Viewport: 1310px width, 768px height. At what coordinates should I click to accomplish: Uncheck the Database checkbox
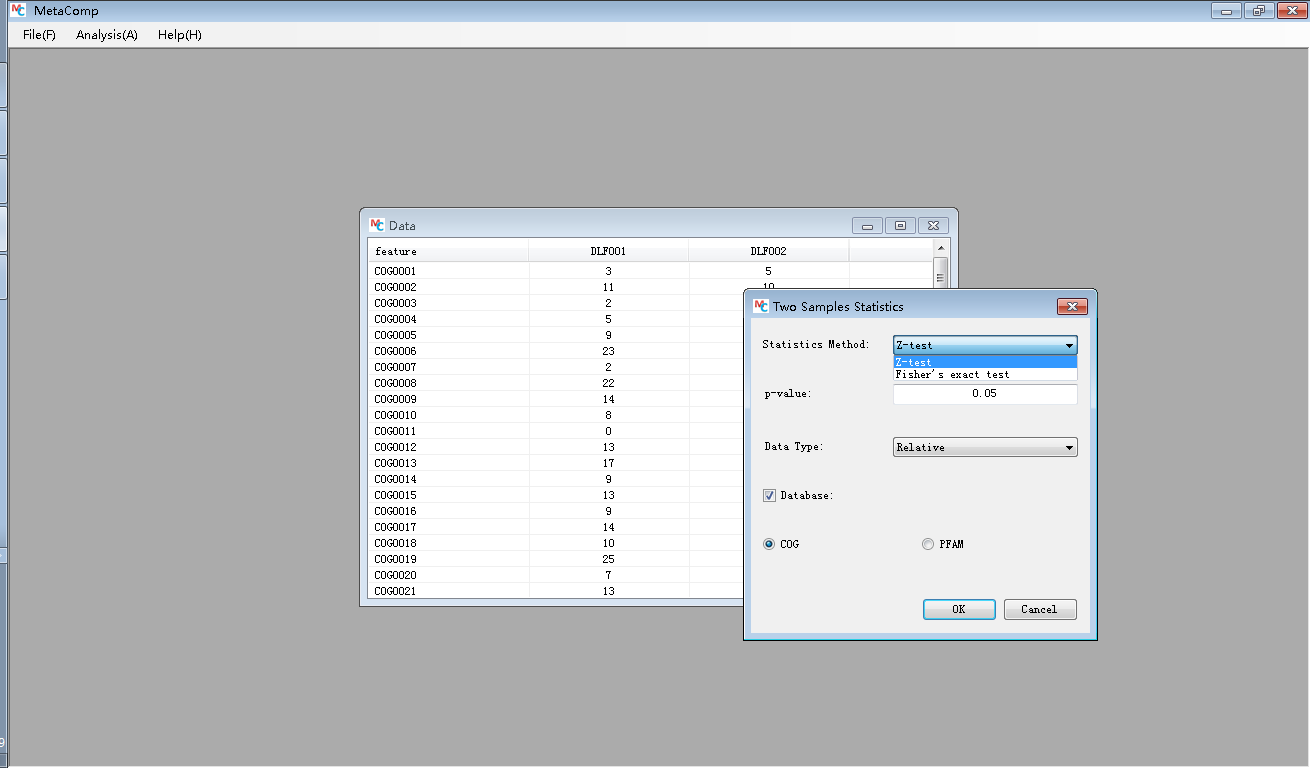coord(769,495)
